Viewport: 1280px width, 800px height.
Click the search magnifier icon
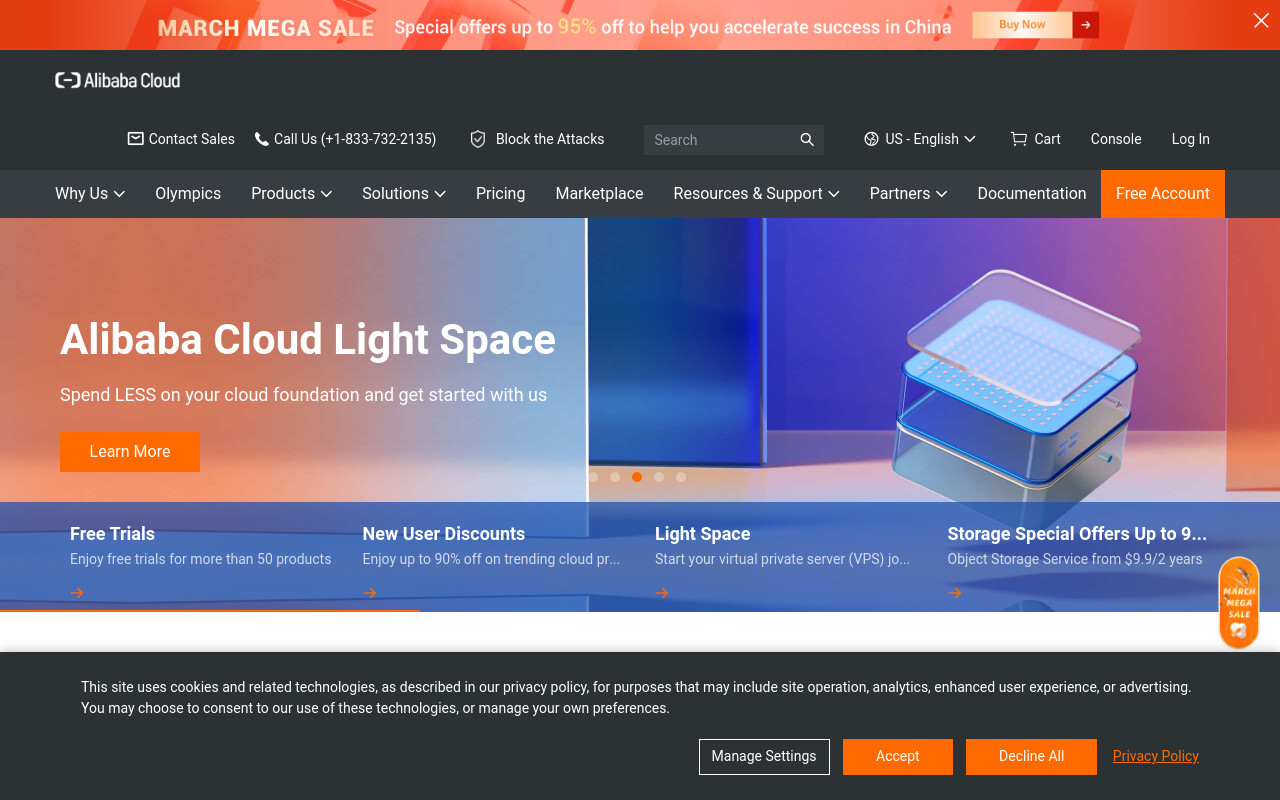[x=807, y=140]
